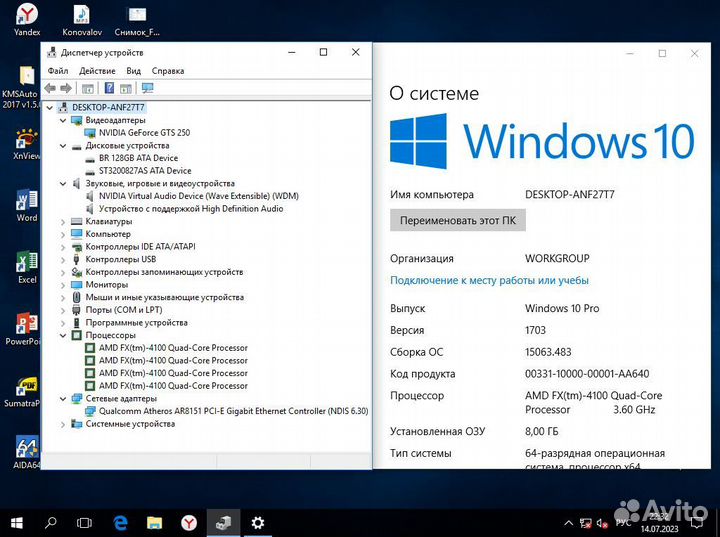Expand the Контроллеры USB category
720x537 pixels.
63,260
